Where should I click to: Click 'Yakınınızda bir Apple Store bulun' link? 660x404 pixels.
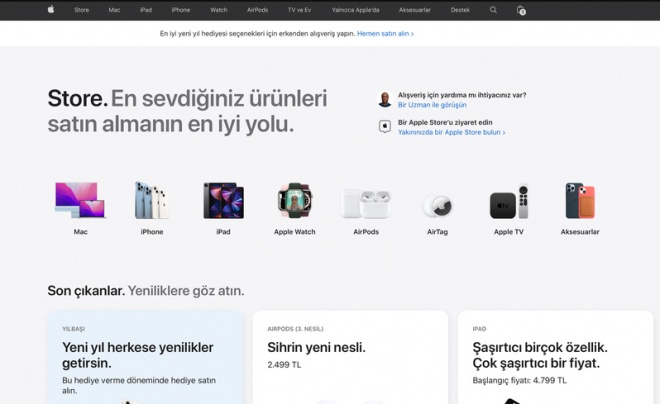(451, 132)
